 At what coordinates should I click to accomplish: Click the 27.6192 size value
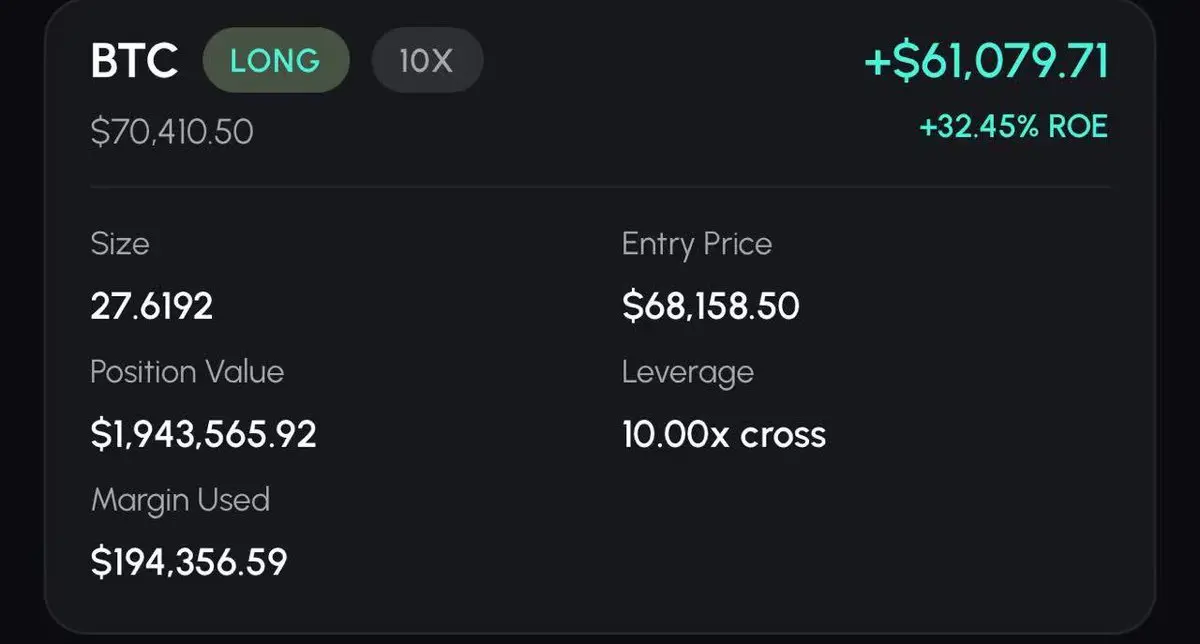(x=151, y=306)
